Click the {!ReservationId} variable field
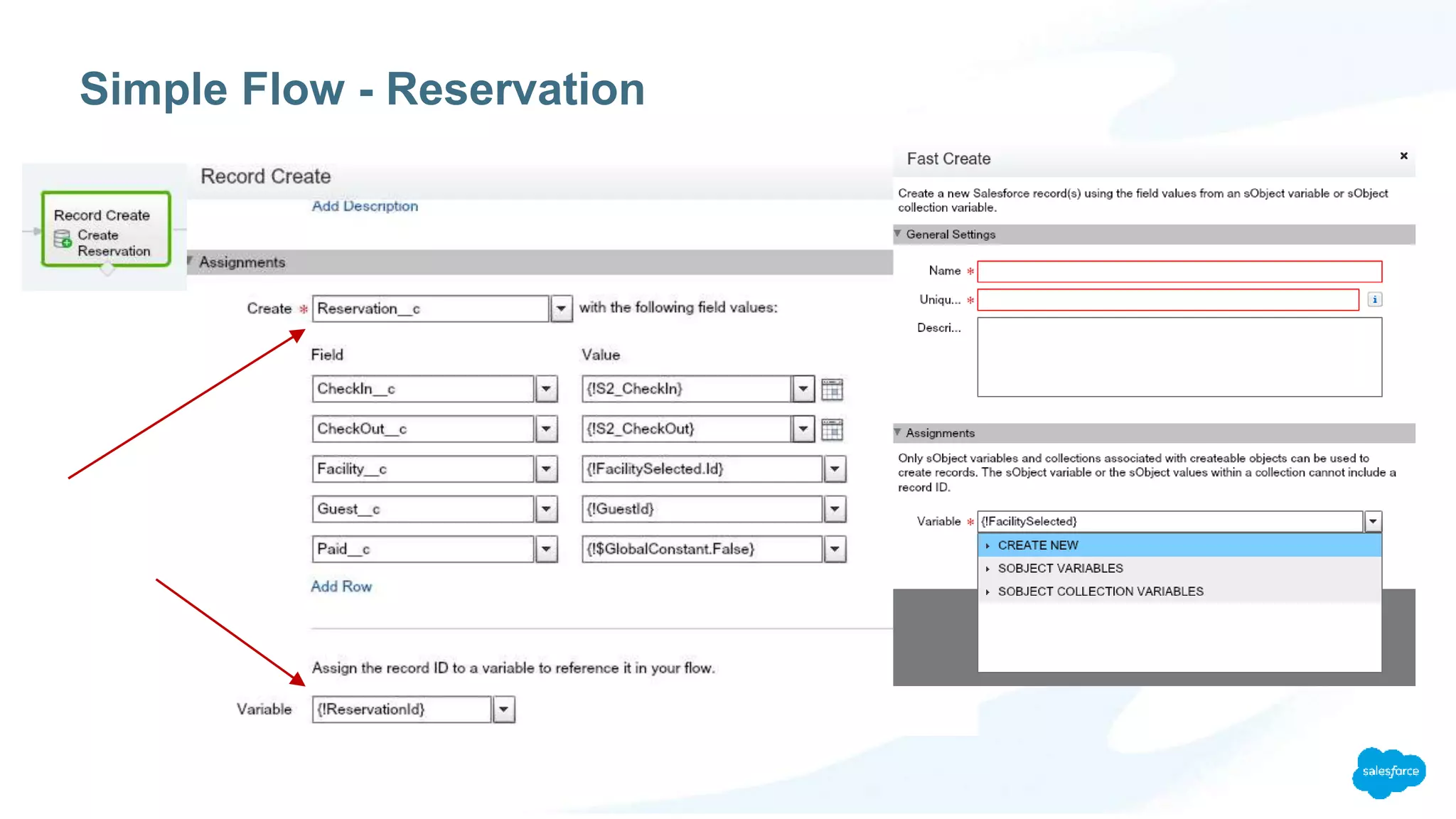The width and height of the screenshot is (1456, 819). tap(402, 710)
